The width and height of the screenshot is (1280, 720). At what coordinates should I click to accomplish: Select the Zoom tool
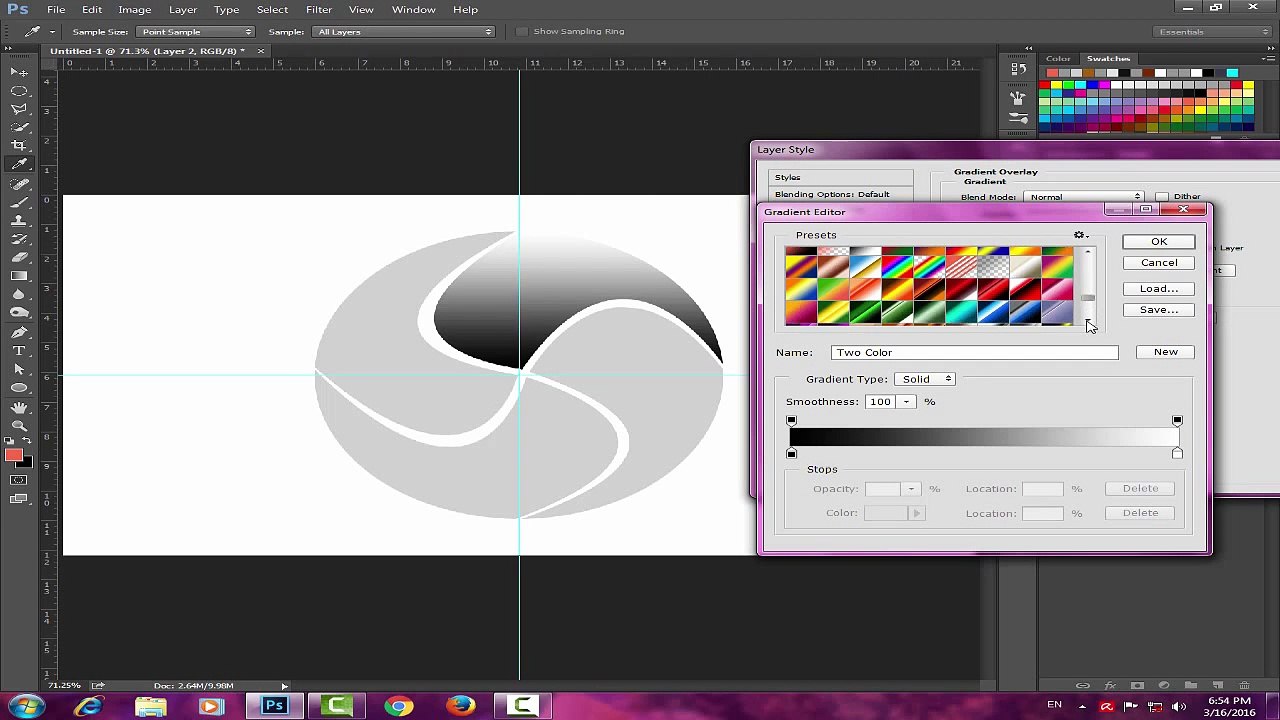(19, 426)
